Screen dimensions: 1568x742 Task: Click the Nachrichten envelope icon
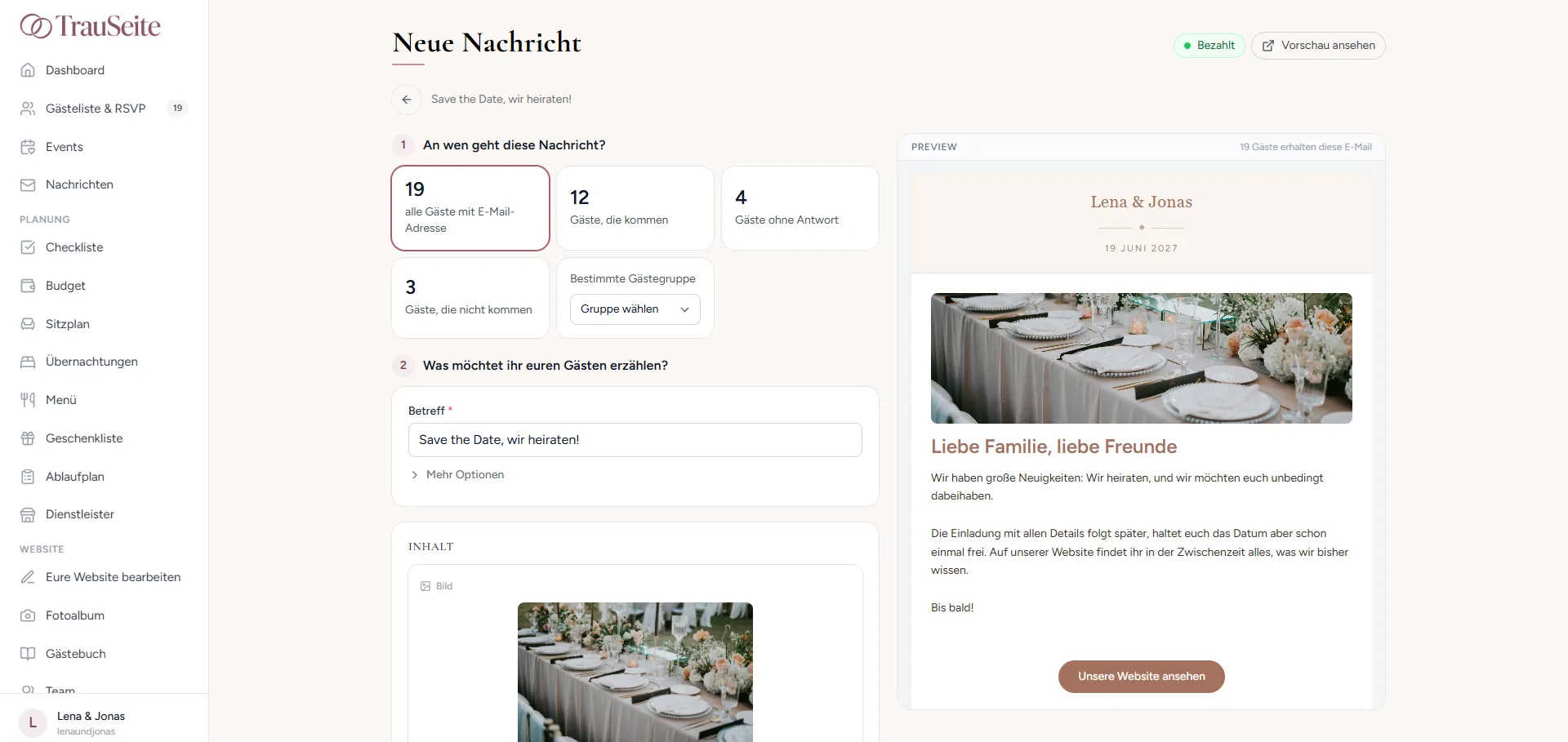(28, 184)
